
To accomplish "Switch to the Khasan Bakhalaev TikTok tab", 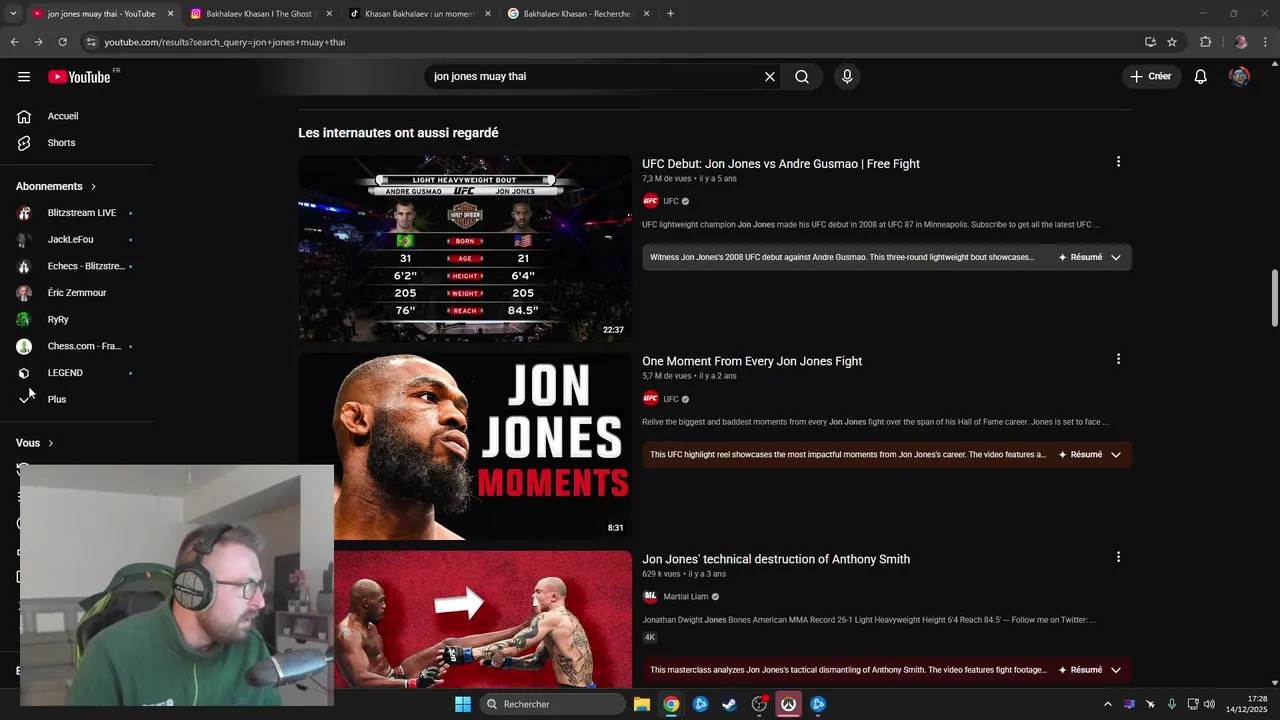I will 419,14.
